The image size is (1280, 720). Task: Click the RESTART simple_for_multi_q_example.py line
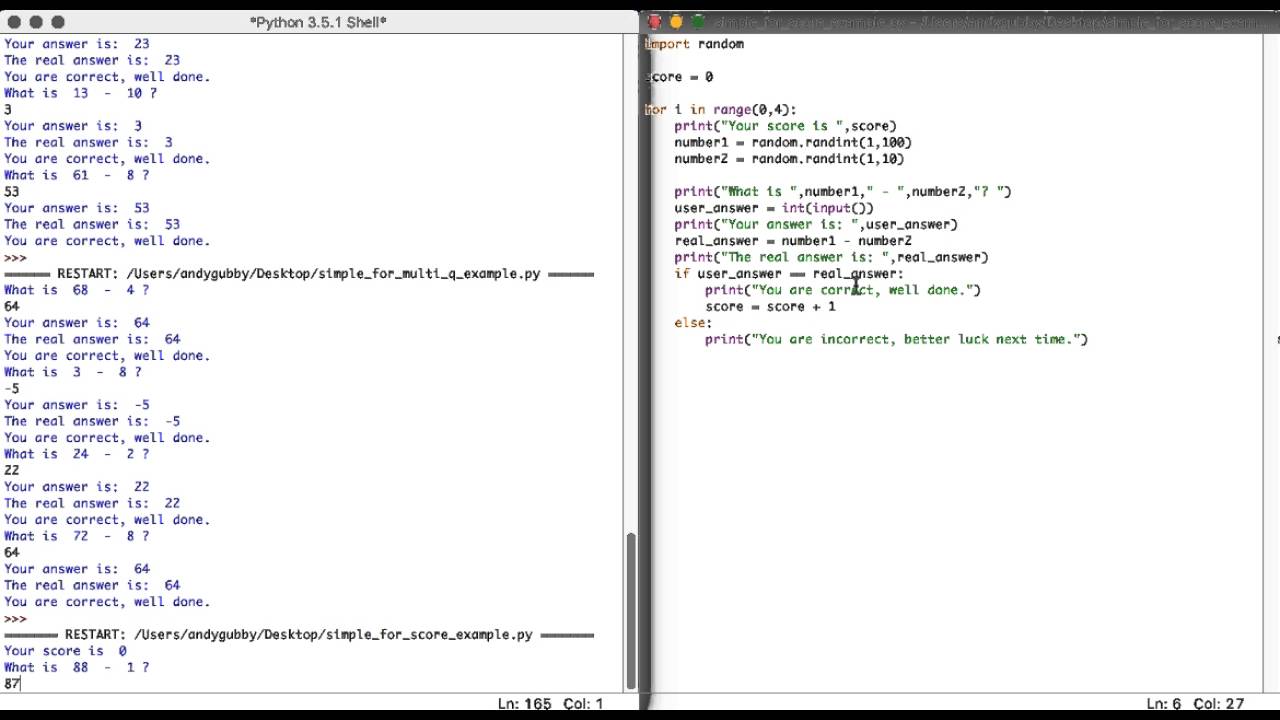click(x=299, y=274)
